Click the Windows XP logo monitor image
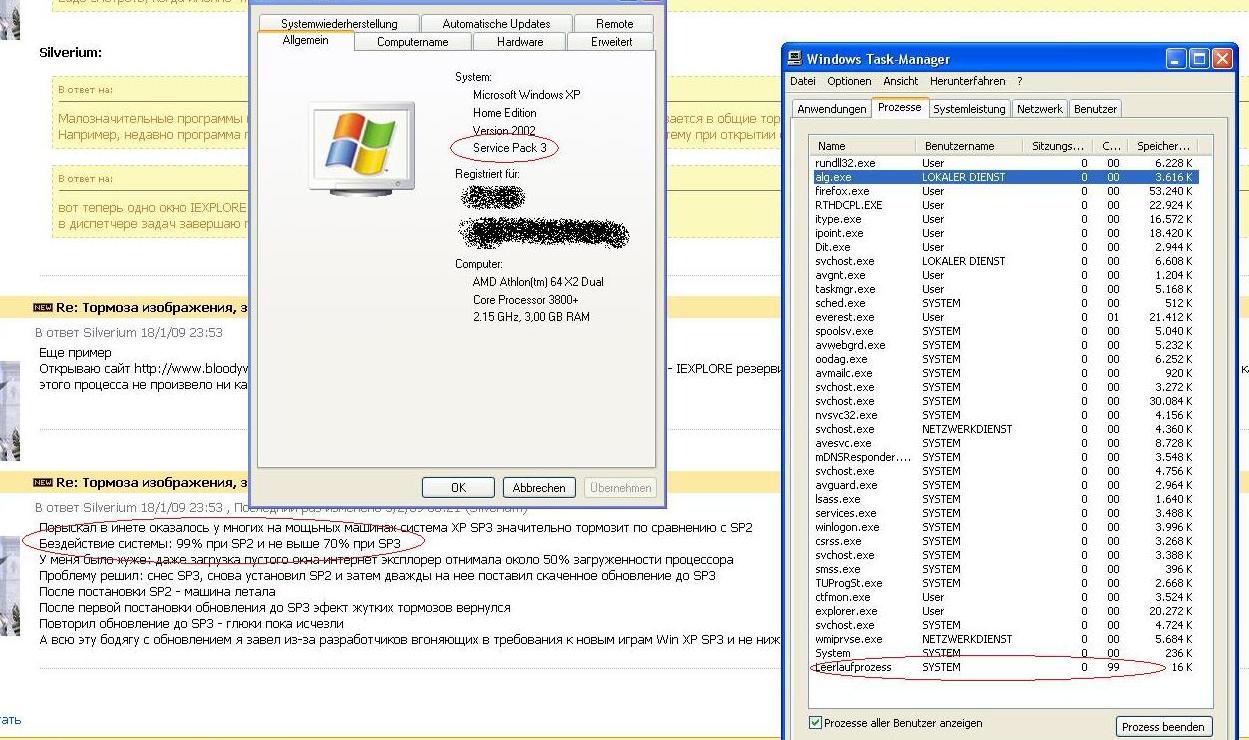 [x=362, y=146]
